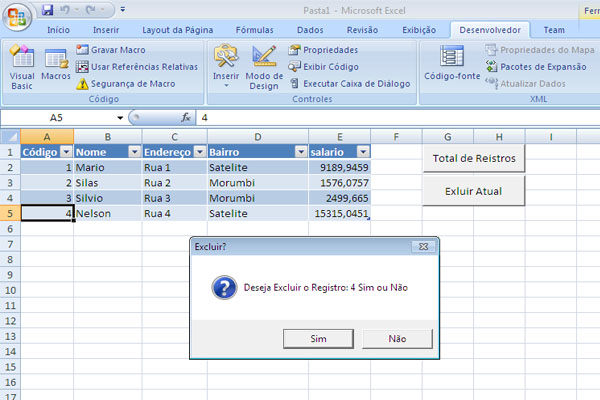Open the Código column filter dropdown

pyautogui.click(x=66, y=152)
